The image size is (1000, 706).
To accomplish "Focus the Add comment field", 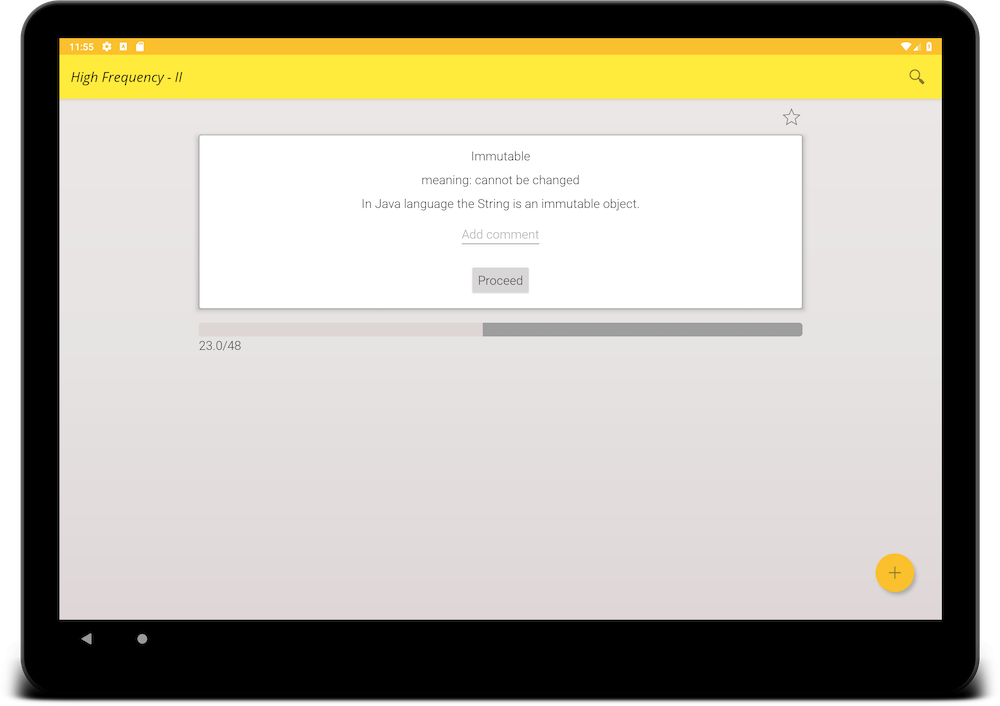I will tap(500, 235).
